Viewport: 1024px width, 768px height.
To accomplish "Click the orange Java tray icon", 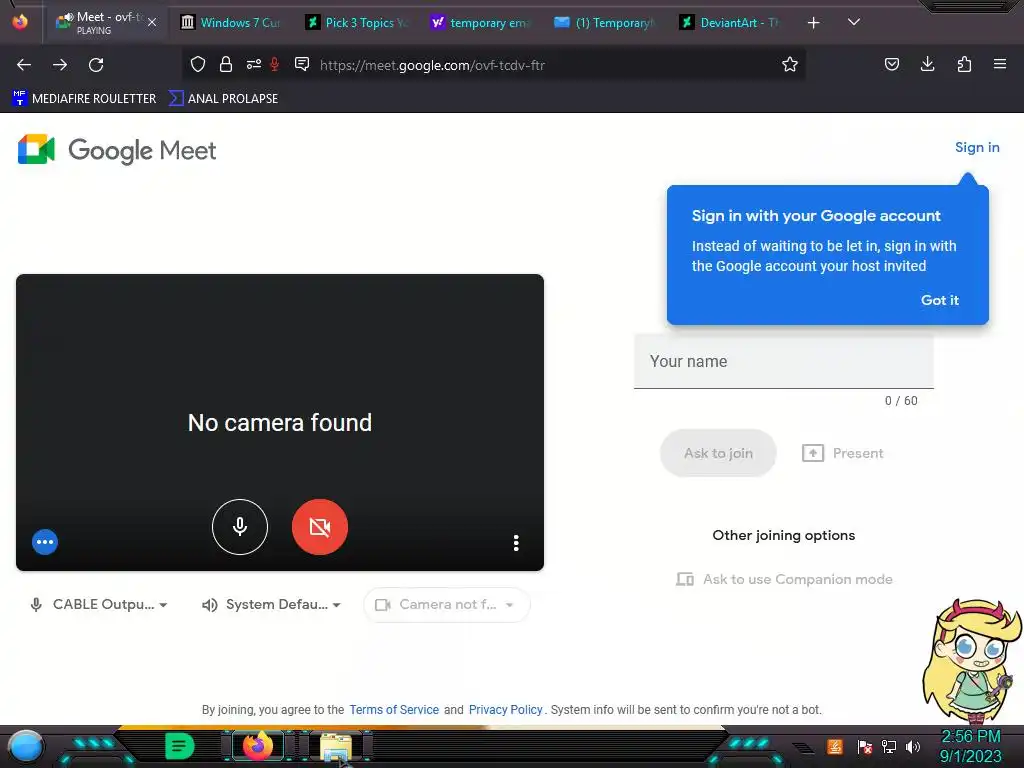I will (835, 746).
